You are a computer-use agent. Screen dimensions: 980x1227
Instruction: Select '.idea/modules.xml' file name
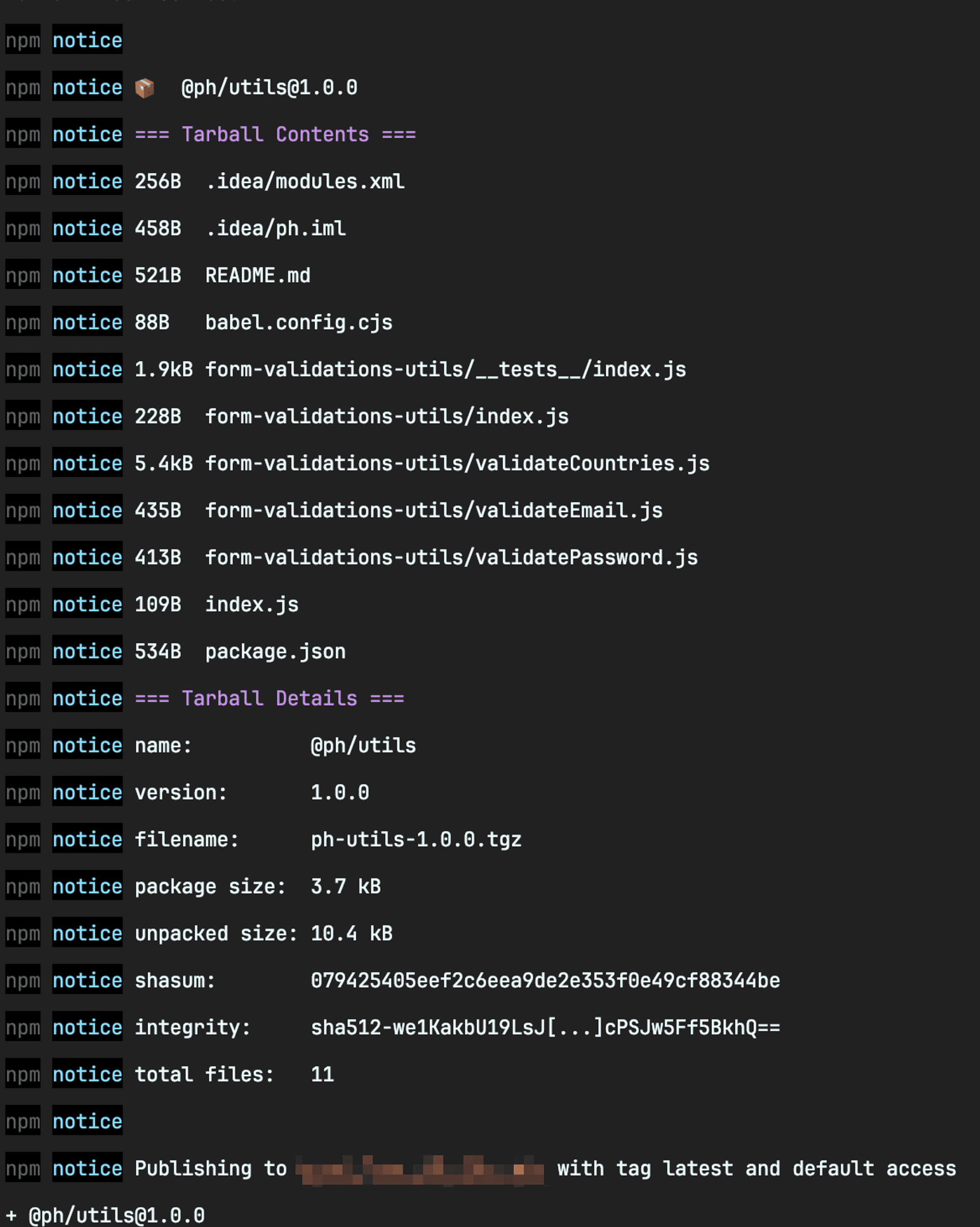coord(305,181)
